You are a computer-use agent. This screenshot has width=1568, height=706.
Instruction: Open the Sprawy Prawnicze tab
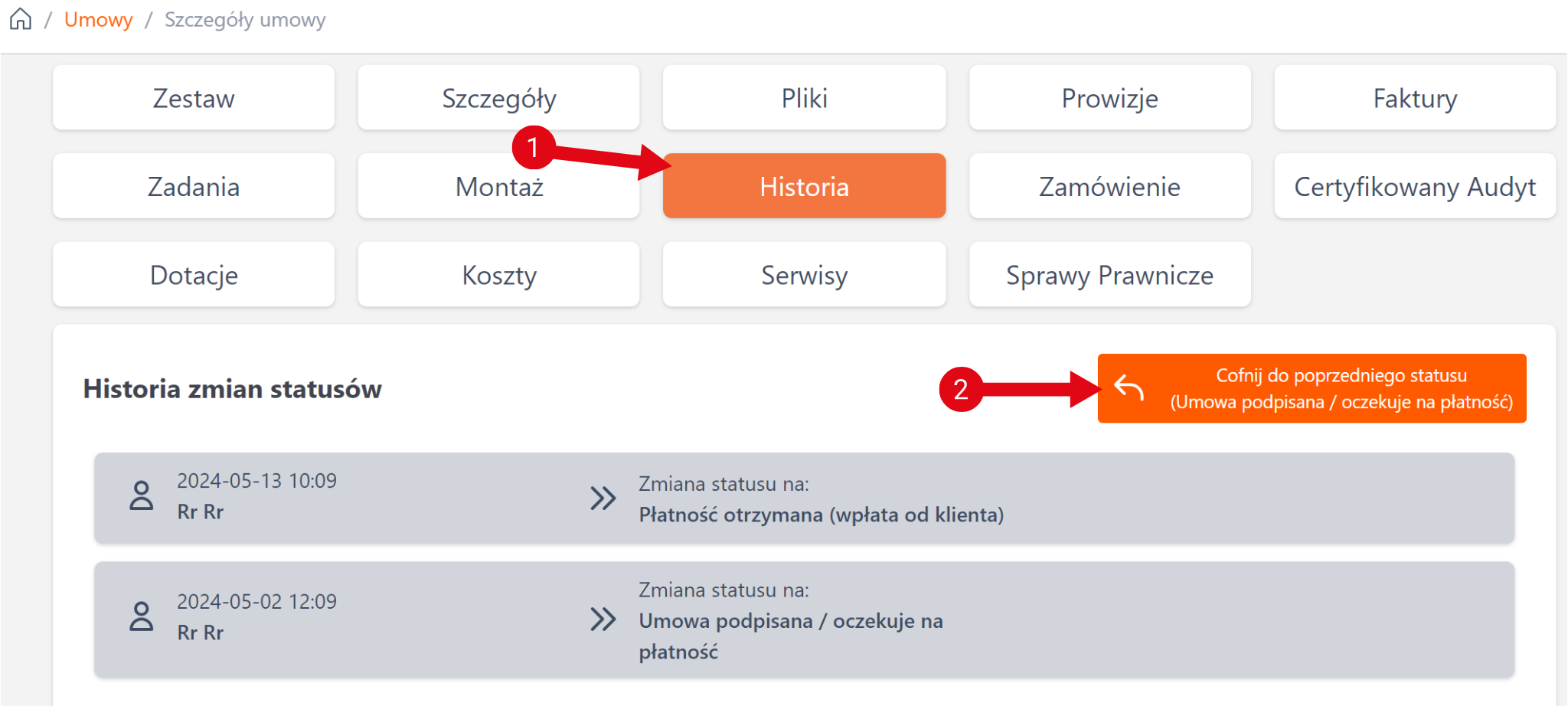[1109, 275]
